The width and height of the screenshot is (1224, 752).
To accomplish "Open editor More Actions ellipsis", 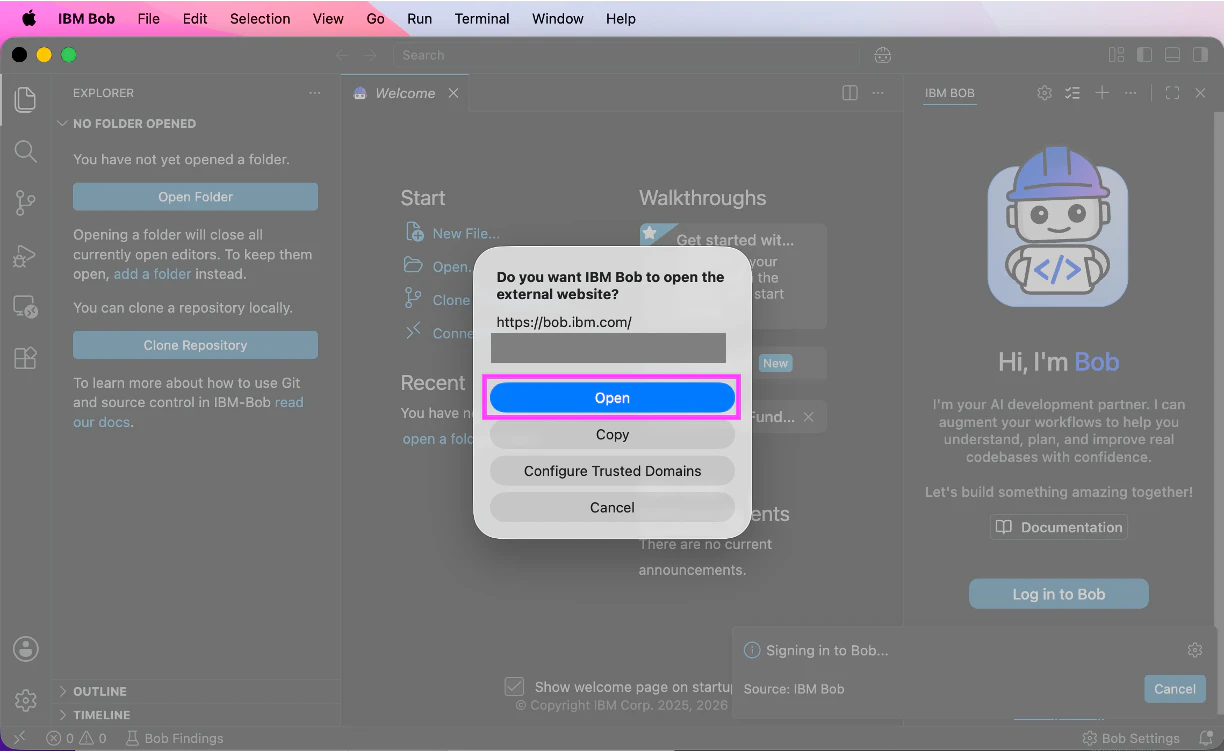I will pos(878,93).
